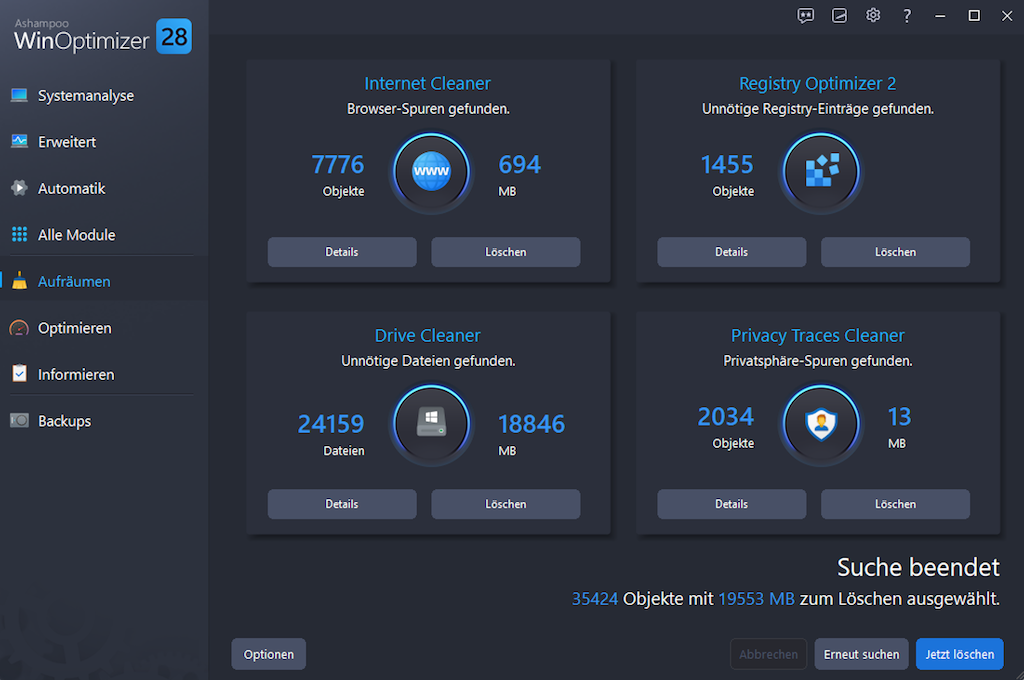Click the Registry Optimizer cubes icon
This screenshot has width=1024, height=680.
(x=821, y=172)
